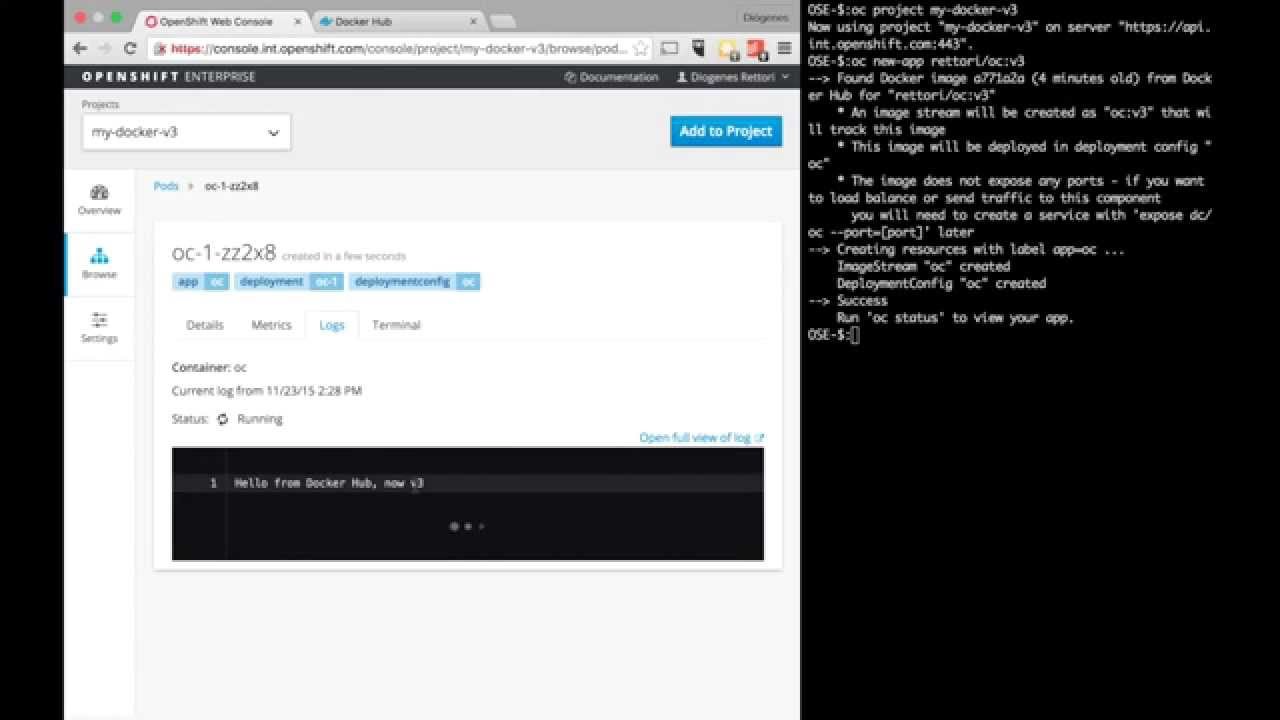Open the Documentation link
Image resolution: width=1280 pixels, height=720 pixels.
tap(611, 77)
